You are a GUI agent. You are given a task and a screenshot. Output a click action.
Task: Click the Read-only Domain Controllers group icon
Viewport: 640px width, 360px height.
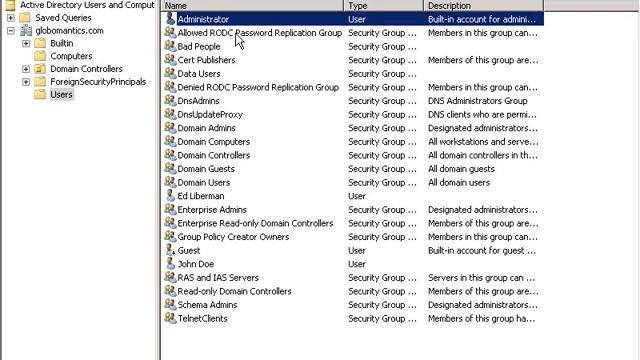170,291
